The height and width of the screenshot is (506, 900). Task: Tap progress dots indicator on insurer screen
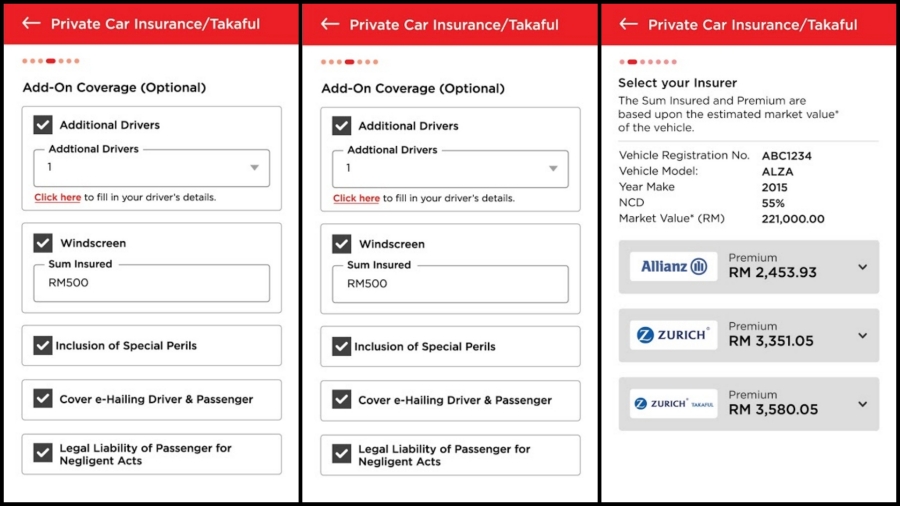tap(648, 62)
